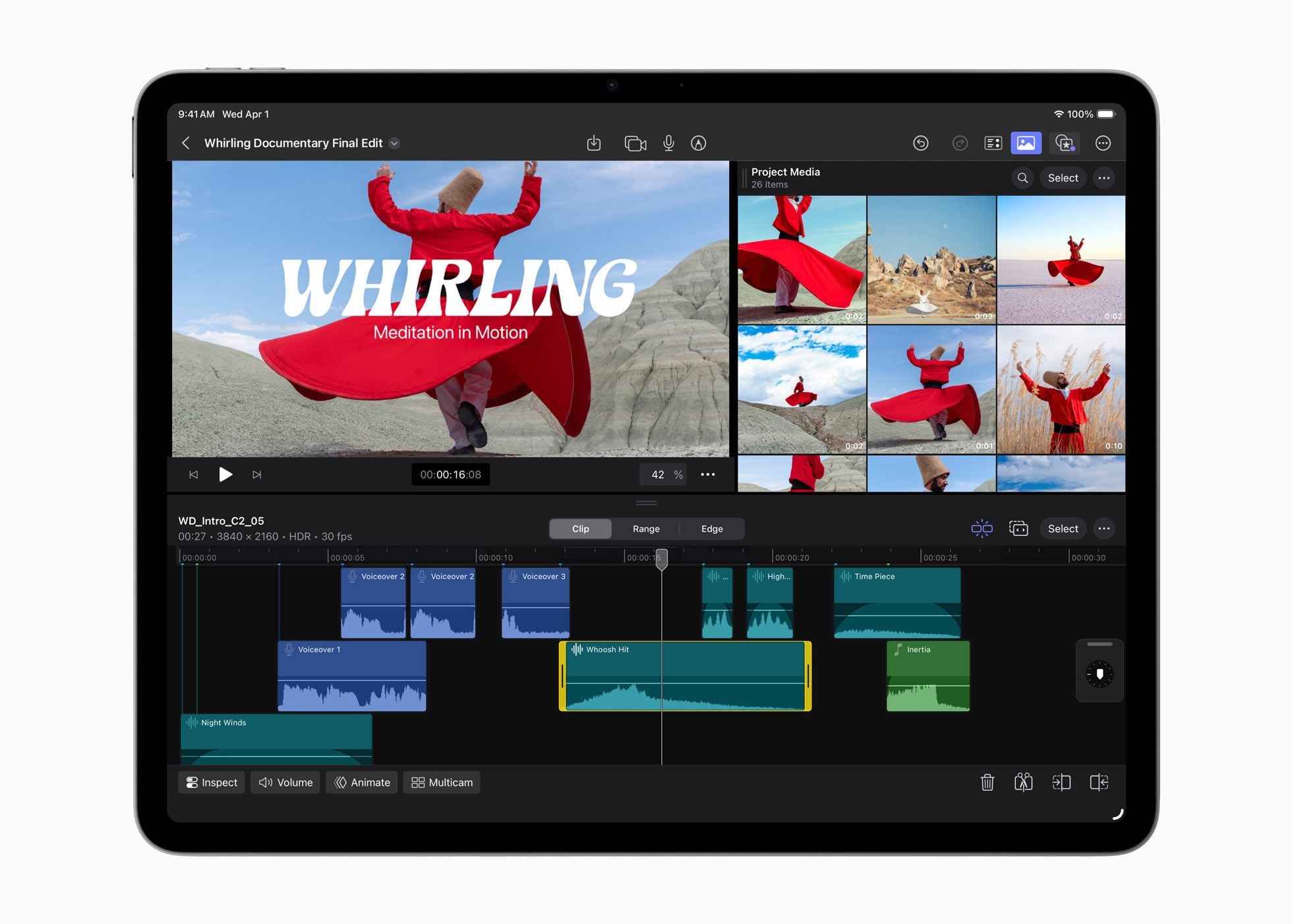This screenshot has height=924, width=1292.
Task: Split the clip with the scissors icon
Action: (1024, 782)
